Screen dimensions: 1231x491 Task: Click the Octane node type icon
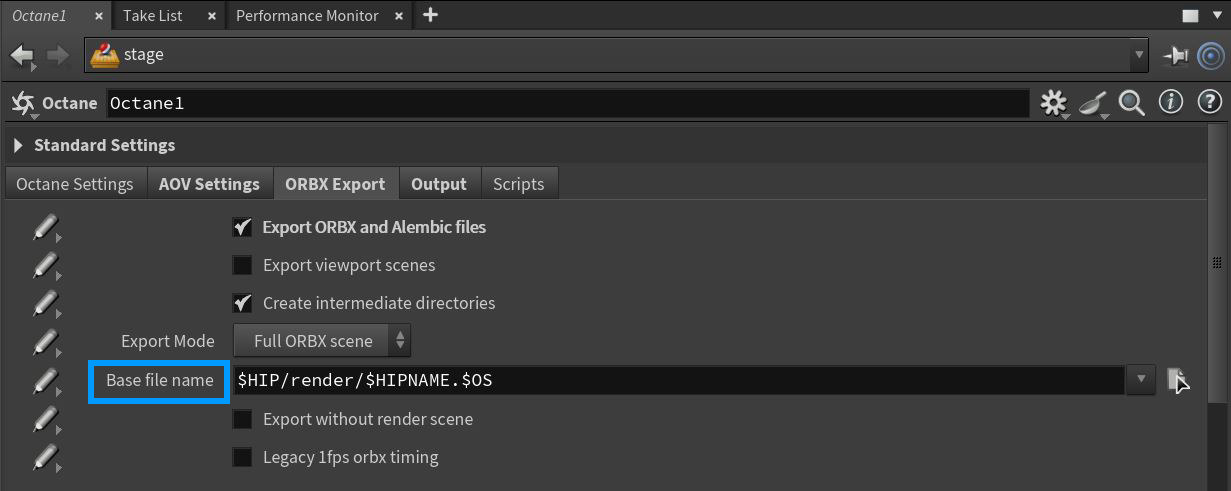pyautogui.click(x=22, y=103)
